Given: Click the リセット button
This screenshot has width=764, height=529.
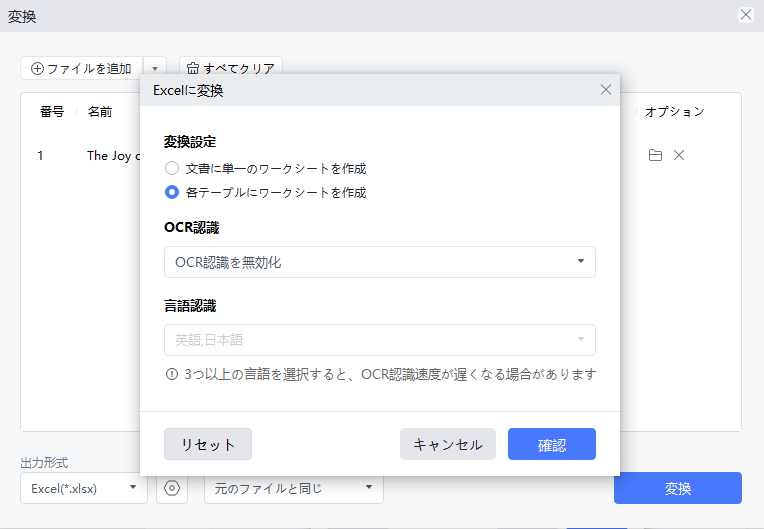Looking at the screenshot, I should [x=208, y=444].
